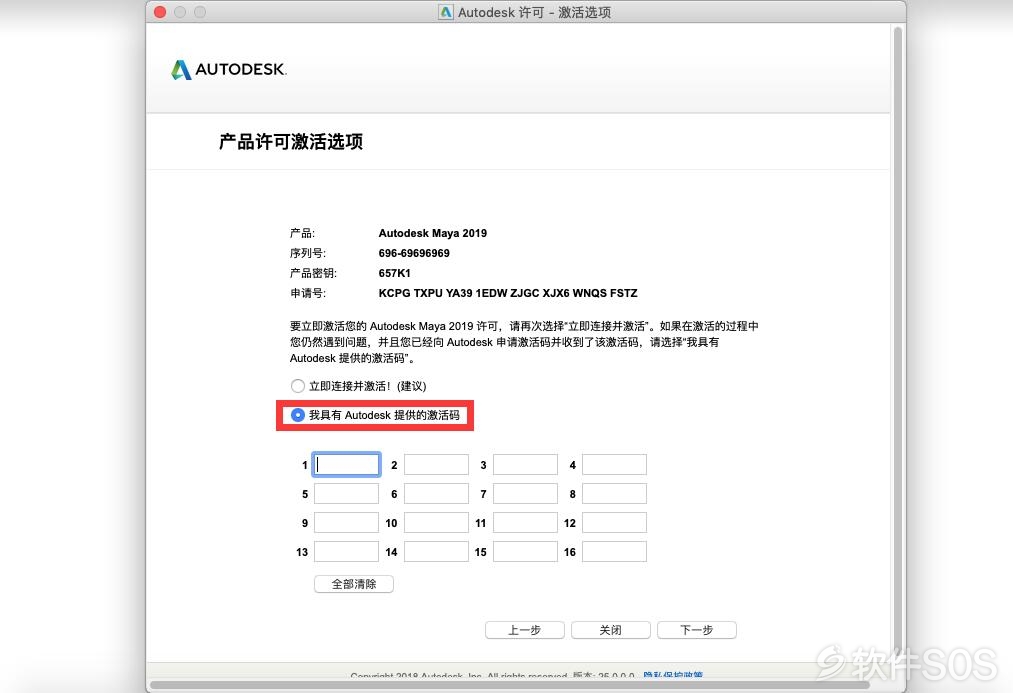Image resolution: width=1013 pixels, height=693 pixels.
Task: Click activation code field 6
Action: [436, 493]
